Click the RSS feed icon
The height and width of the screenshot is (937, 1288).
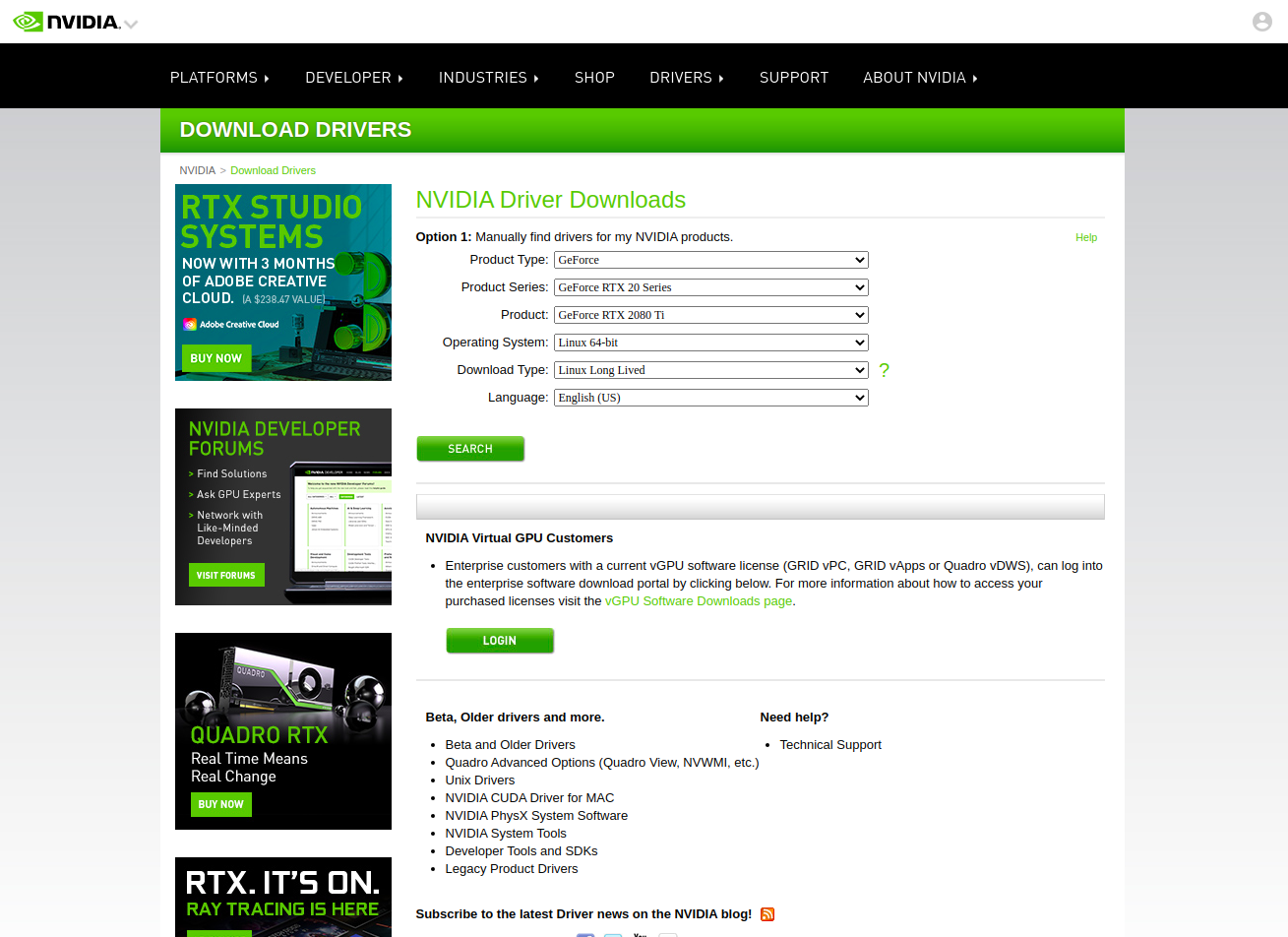[x=767, y=914]
